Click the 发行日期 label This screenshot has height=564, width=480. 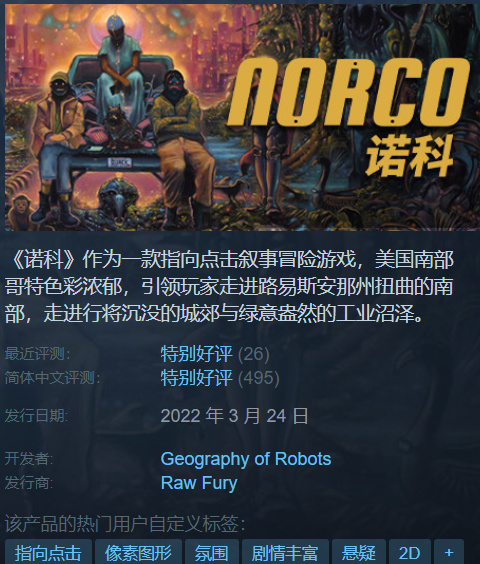(x=36, y=416)
